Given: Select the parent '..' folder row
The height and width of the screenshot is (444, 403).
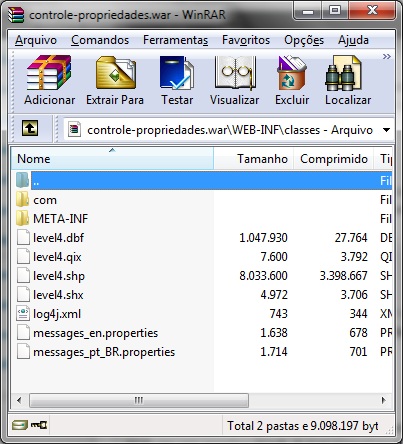Looking at the screenshot, I should click(204, 181).
